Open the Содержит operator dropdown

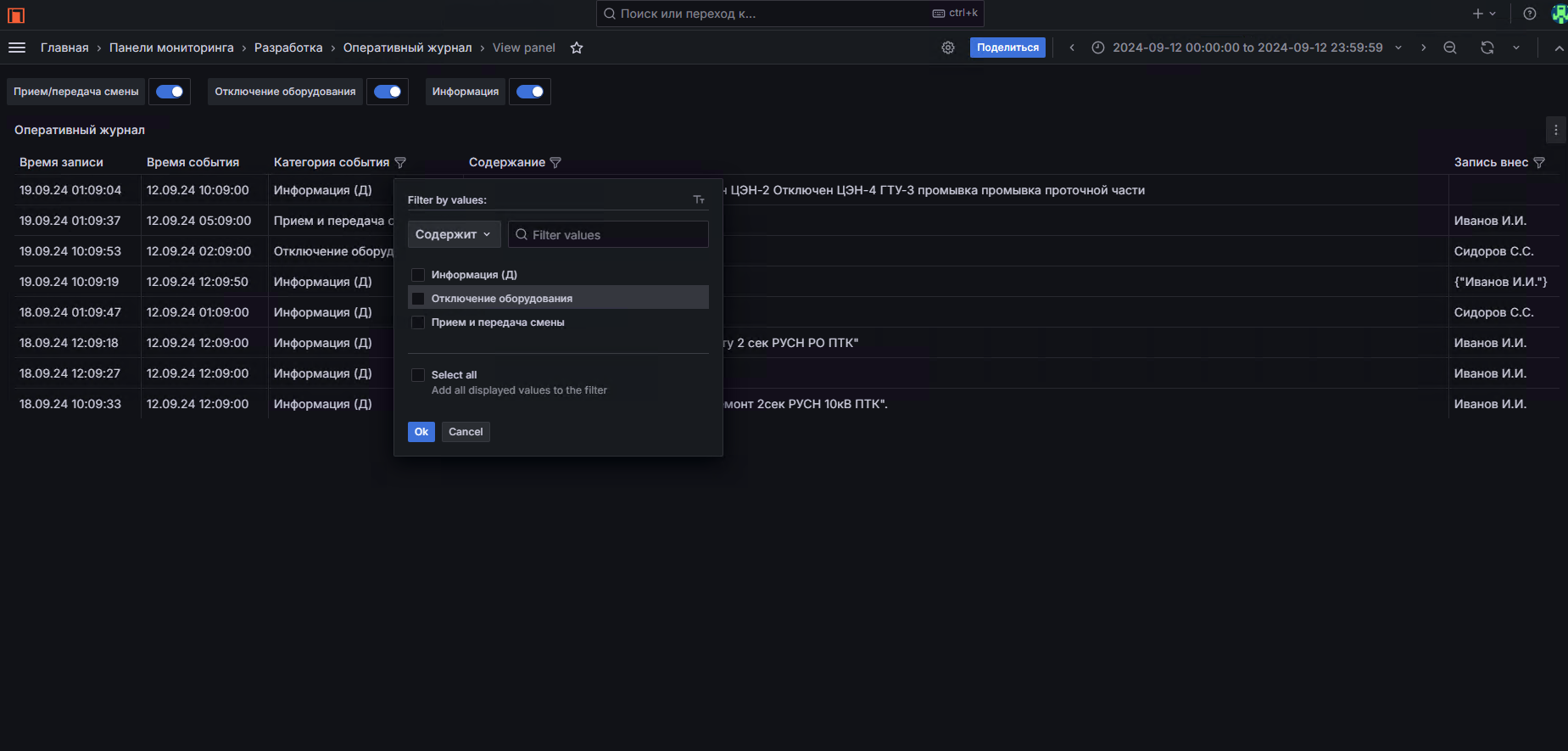point(454,234)
